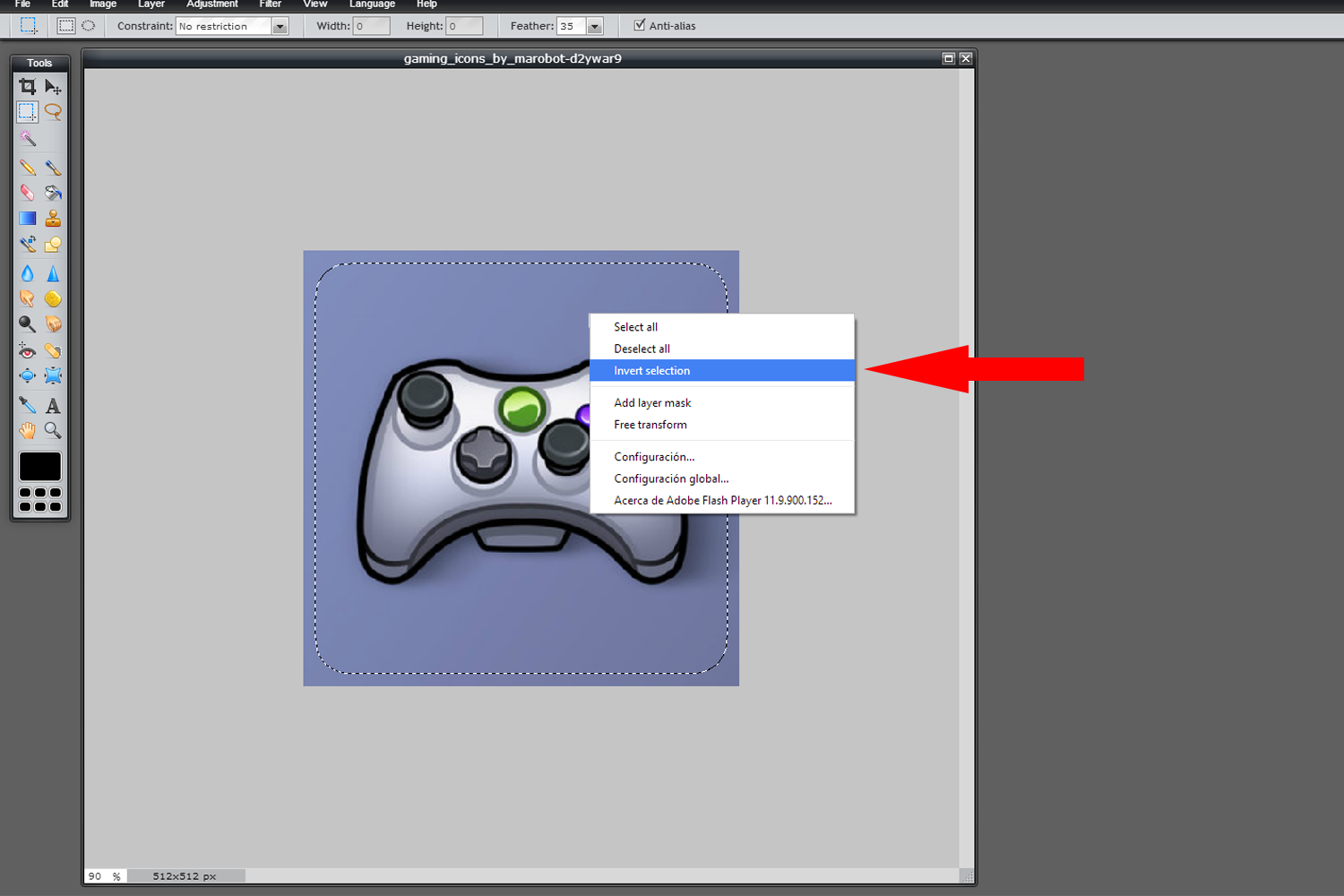The height and width of the screenshot is (896, 1344).
Task: Click the Height input field
Action: 464,26
